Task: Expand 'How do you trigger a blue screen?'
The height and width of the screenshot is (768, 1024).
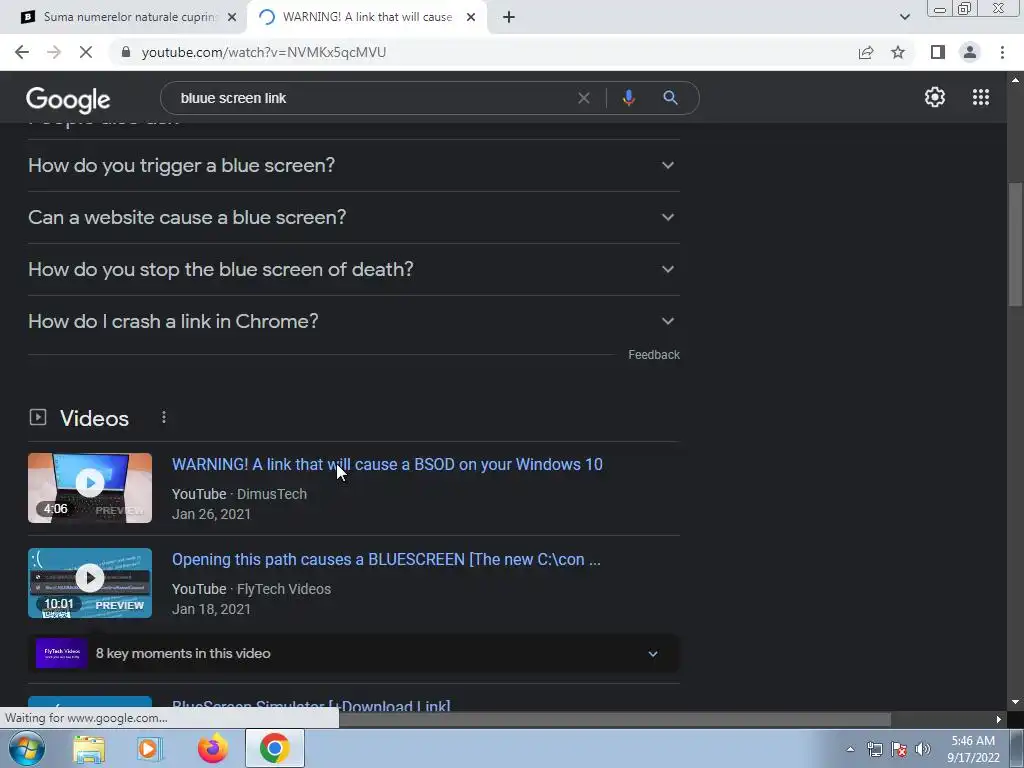Action: click(x=353, y=165)
